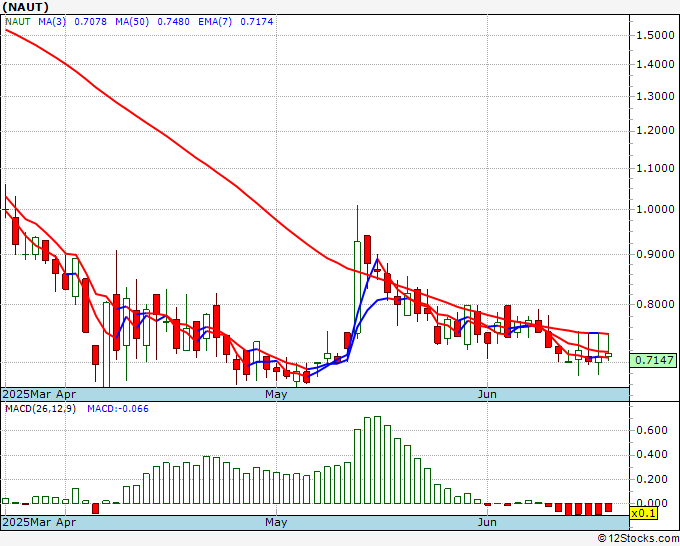
Task: Click the MA(50) value 0.7480
Action: coord(173,22)
